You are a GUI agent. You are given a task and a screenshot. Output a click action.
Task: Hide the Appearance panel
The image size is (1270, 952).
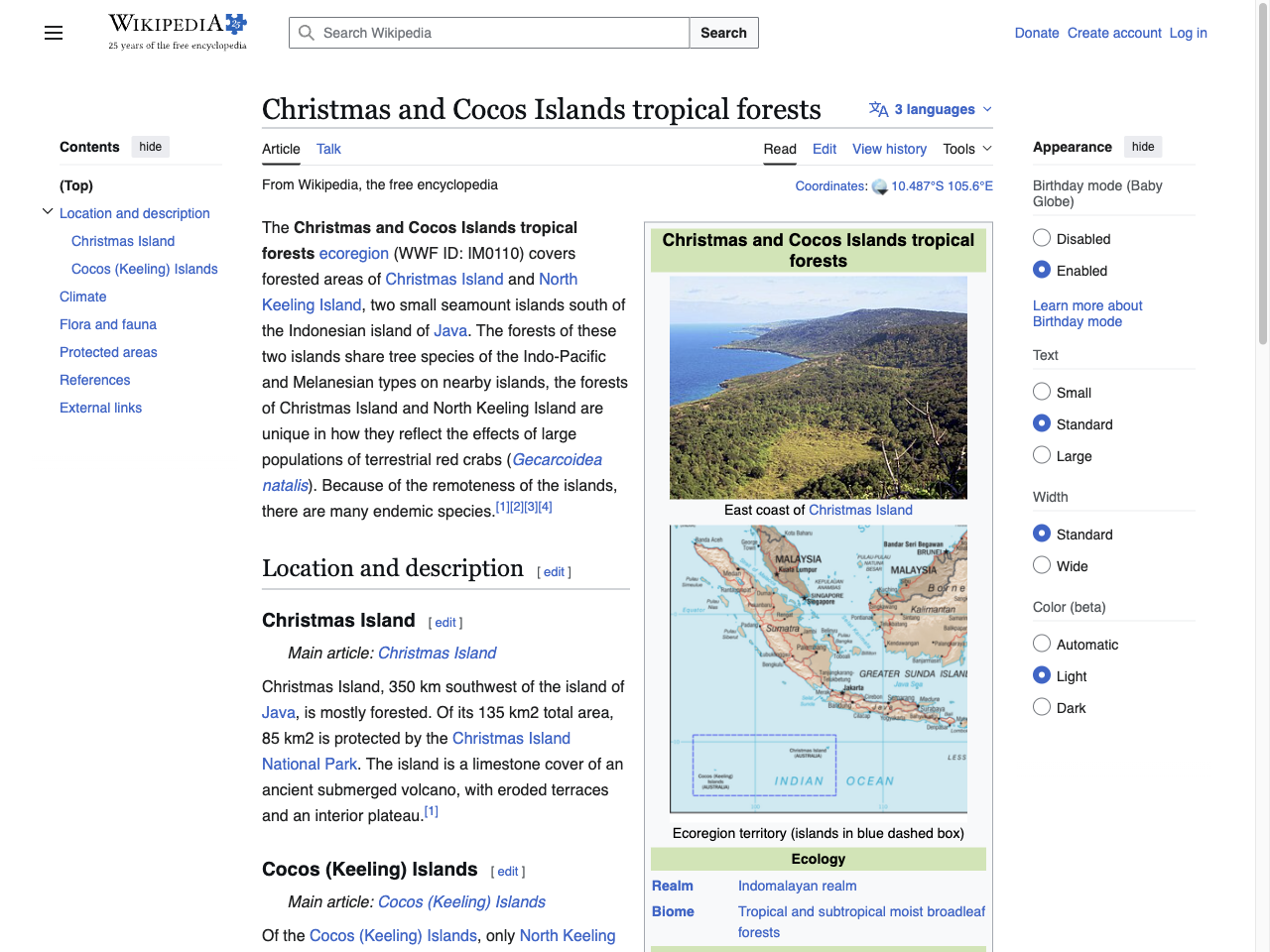pos(1143,146)
